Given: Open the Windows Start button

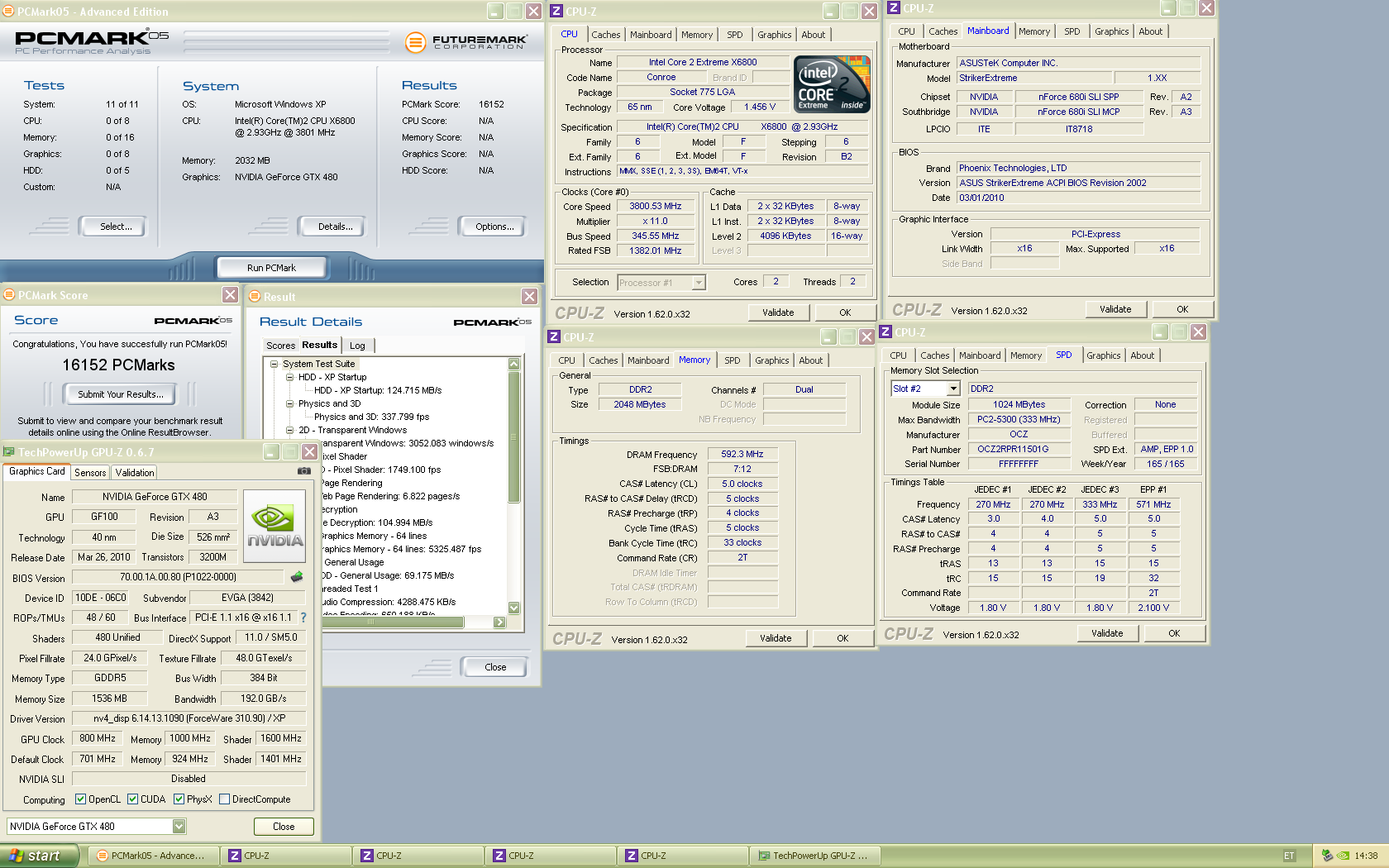Looking at the screenshot, I should (x=40, y=856).
